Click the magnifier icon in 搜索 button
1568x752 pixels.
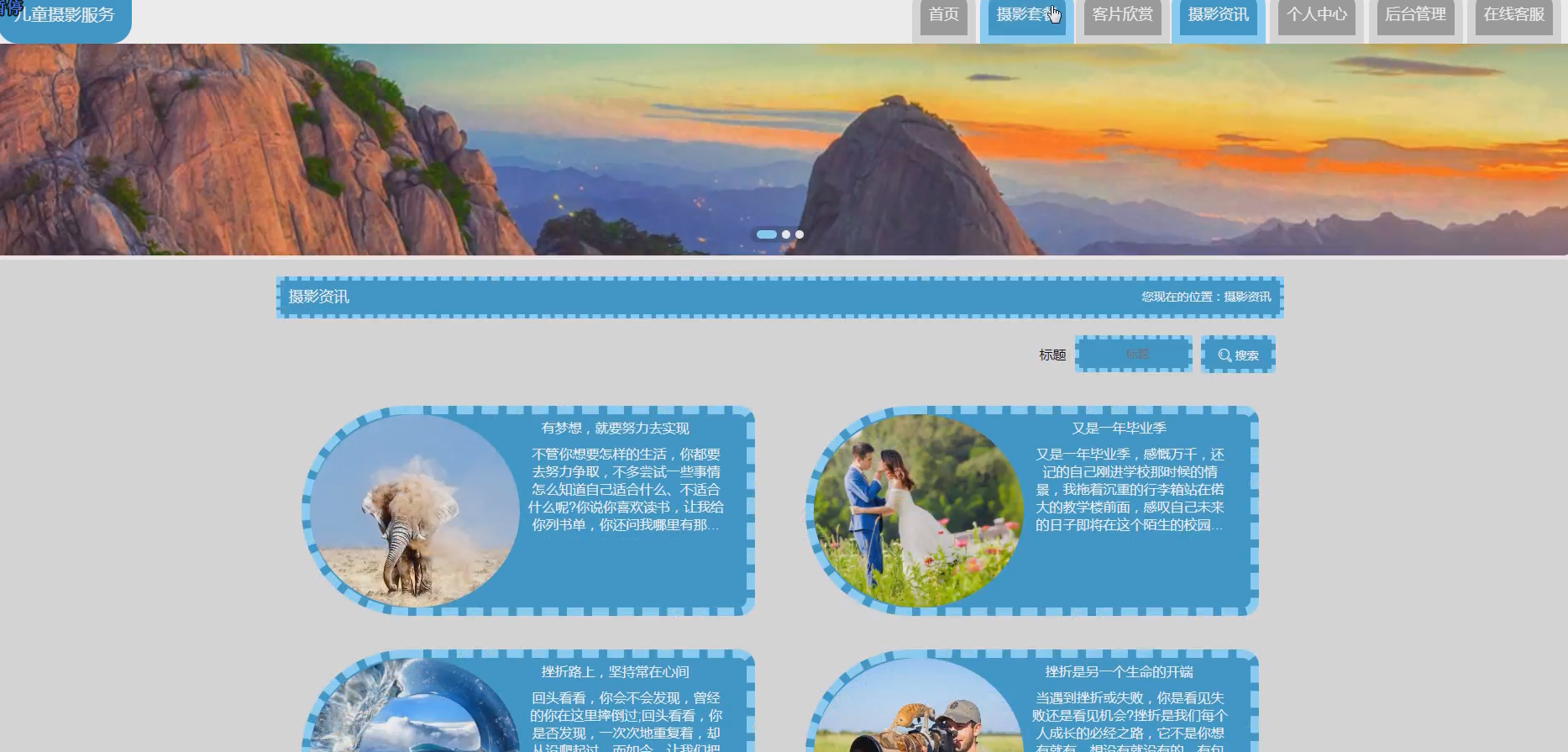pyautogui.click(x=1225, y=355)
